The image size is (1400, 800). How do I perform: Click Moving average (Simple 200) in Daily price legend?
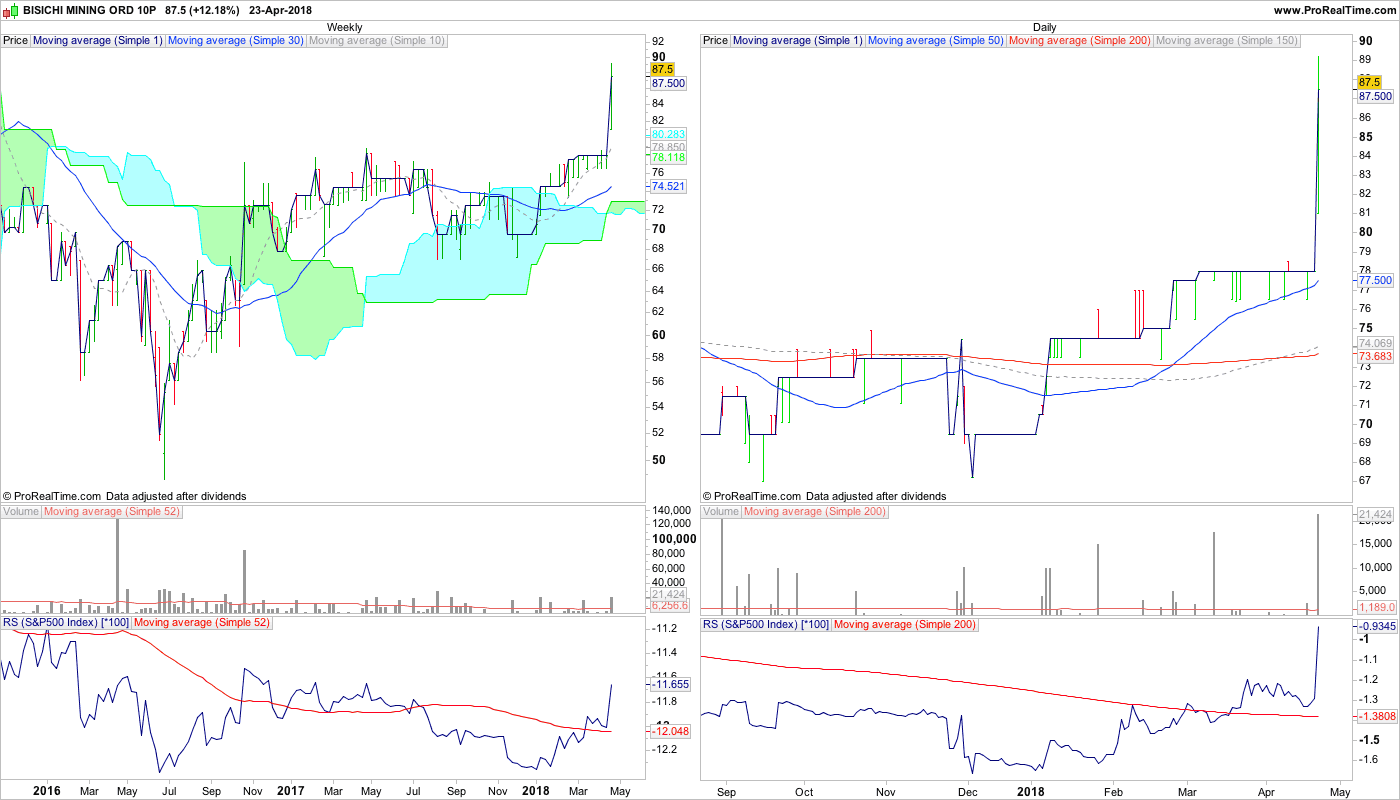pyautogui.click(x=1080, y=41)
